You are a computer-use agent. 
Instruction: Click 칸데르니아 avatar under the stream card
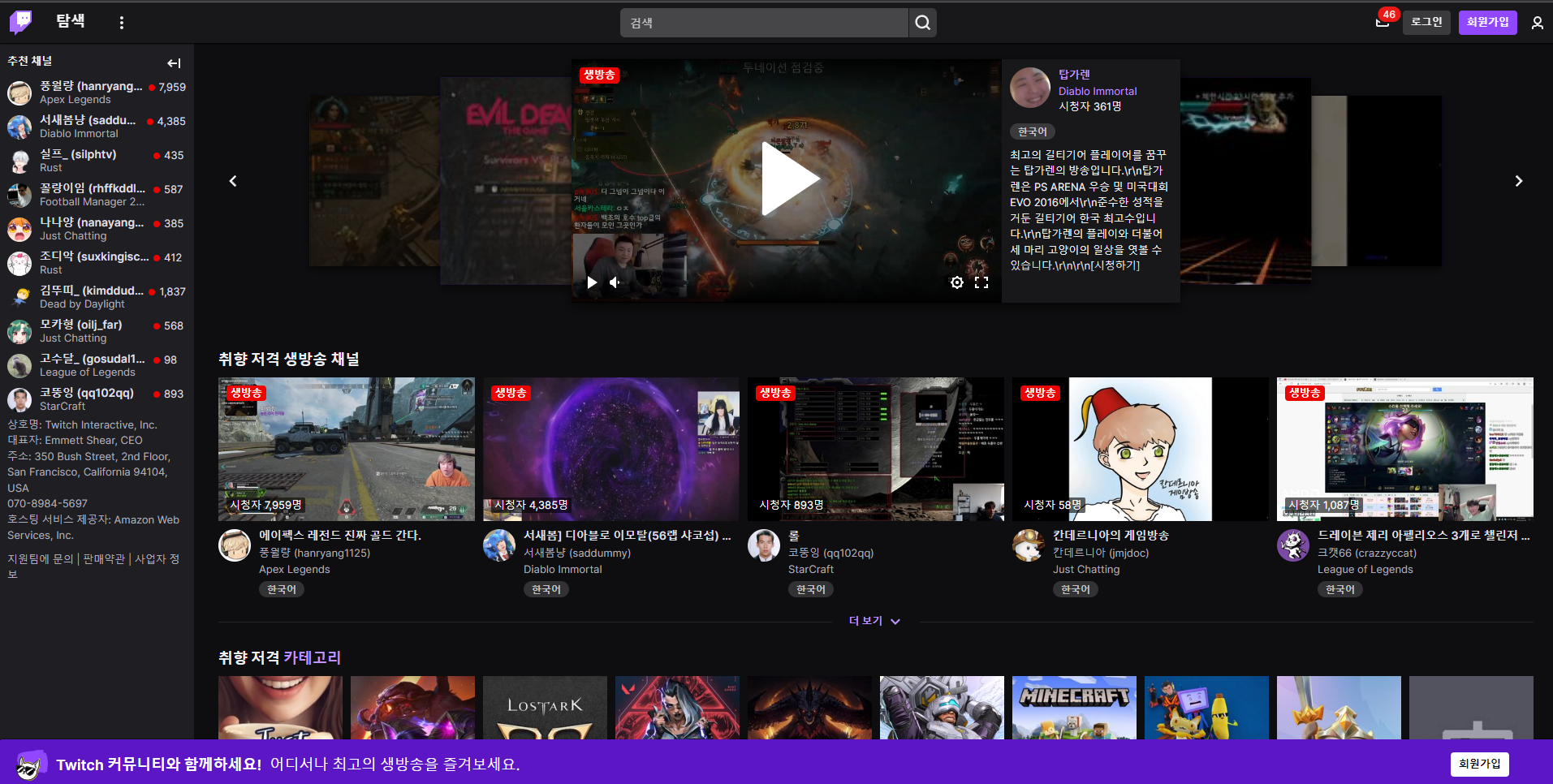point(1029,545)
